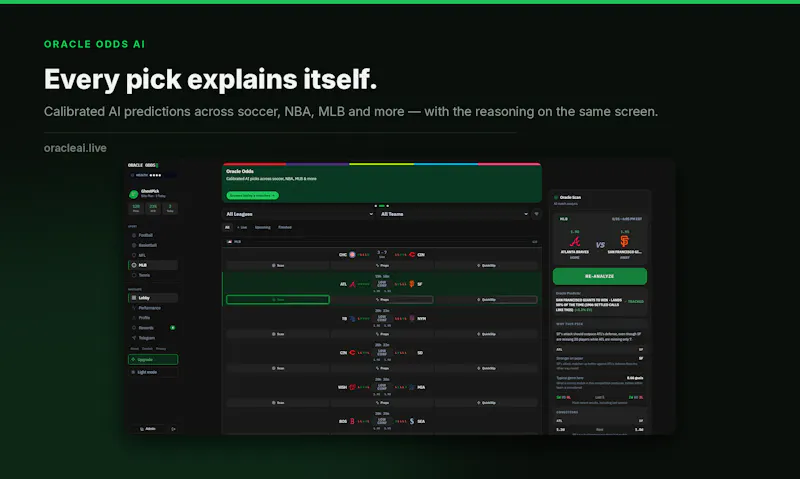Click the Tracked status in Oracle prediction

point(634,301)
